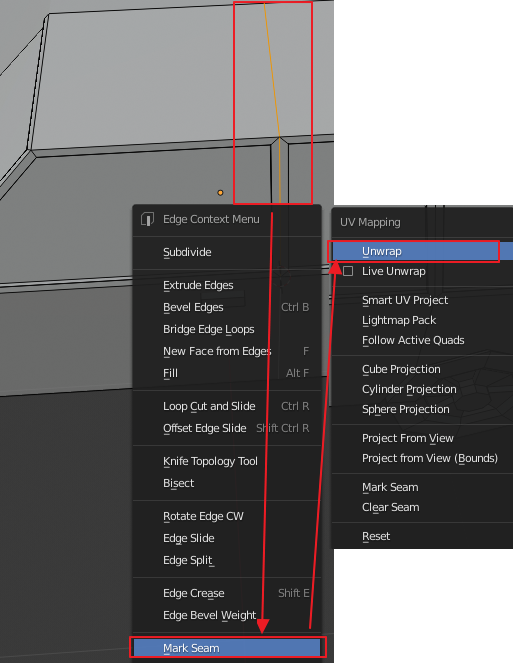Choose Loop Cut and Slide

point(227,406)
